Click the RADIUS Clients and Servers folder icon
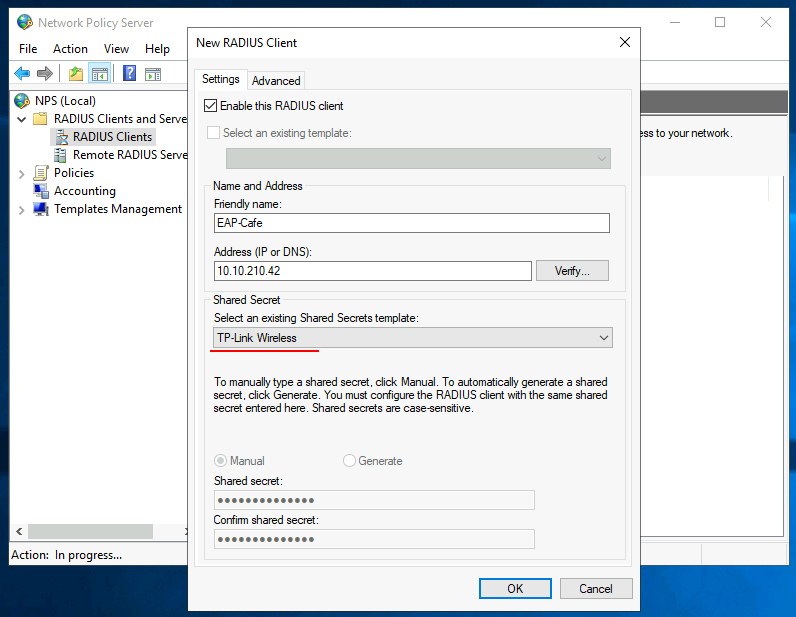The image size is (796, 617). (x=40, y=119)
